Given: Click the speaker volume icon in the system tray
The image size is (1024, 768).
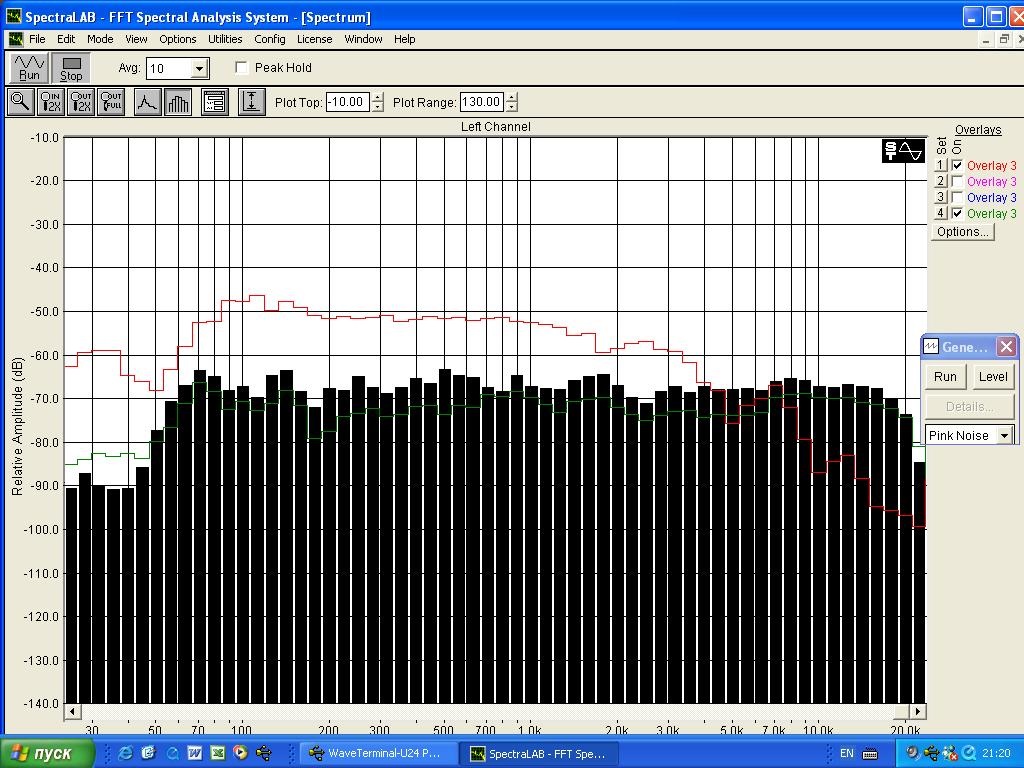Looking at the screenshot, I should [x=913, y=753].
